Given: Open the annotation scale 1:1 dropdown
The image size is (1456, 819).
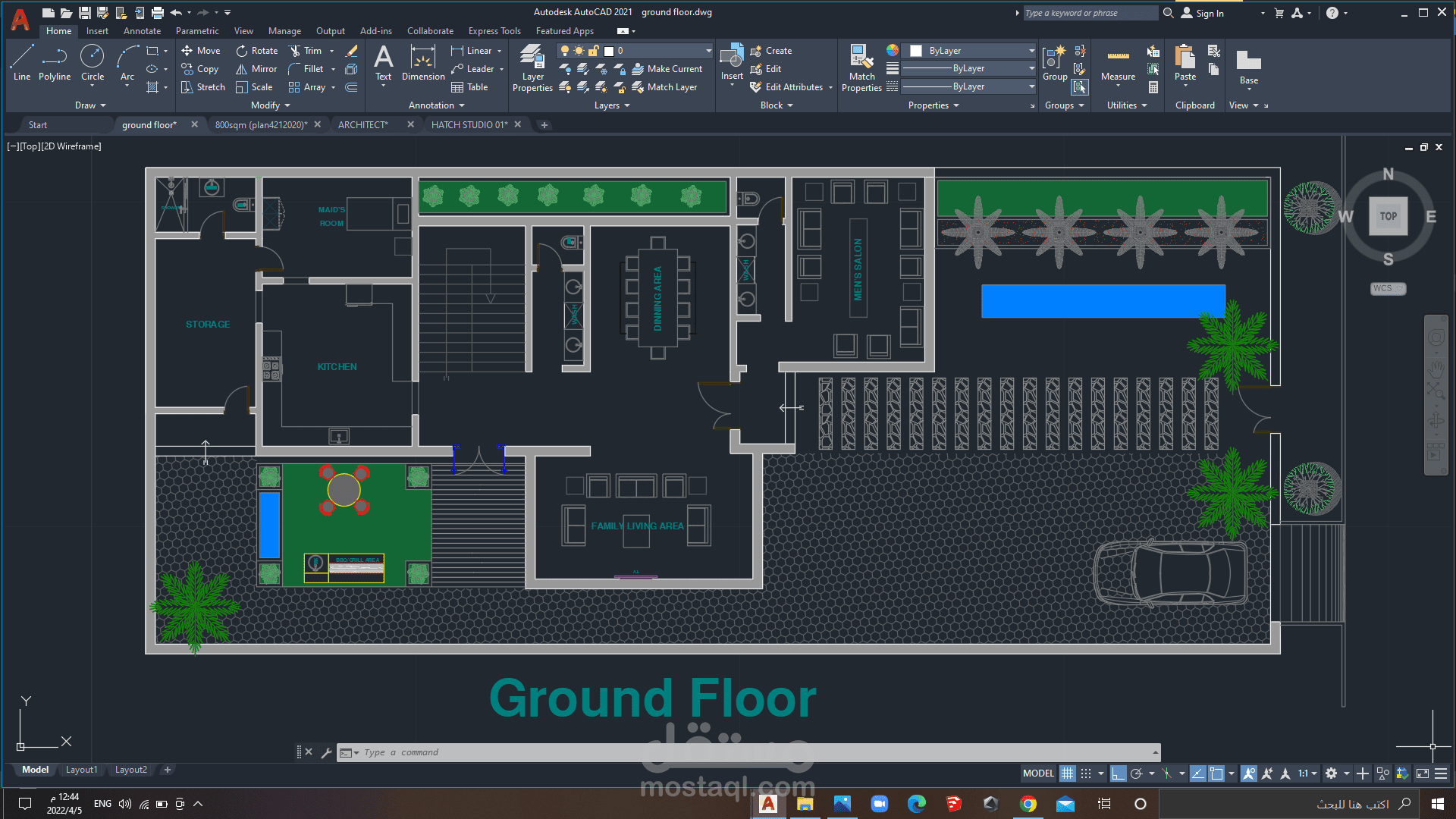Looking at the screenshot, I should pos(1307,773).
